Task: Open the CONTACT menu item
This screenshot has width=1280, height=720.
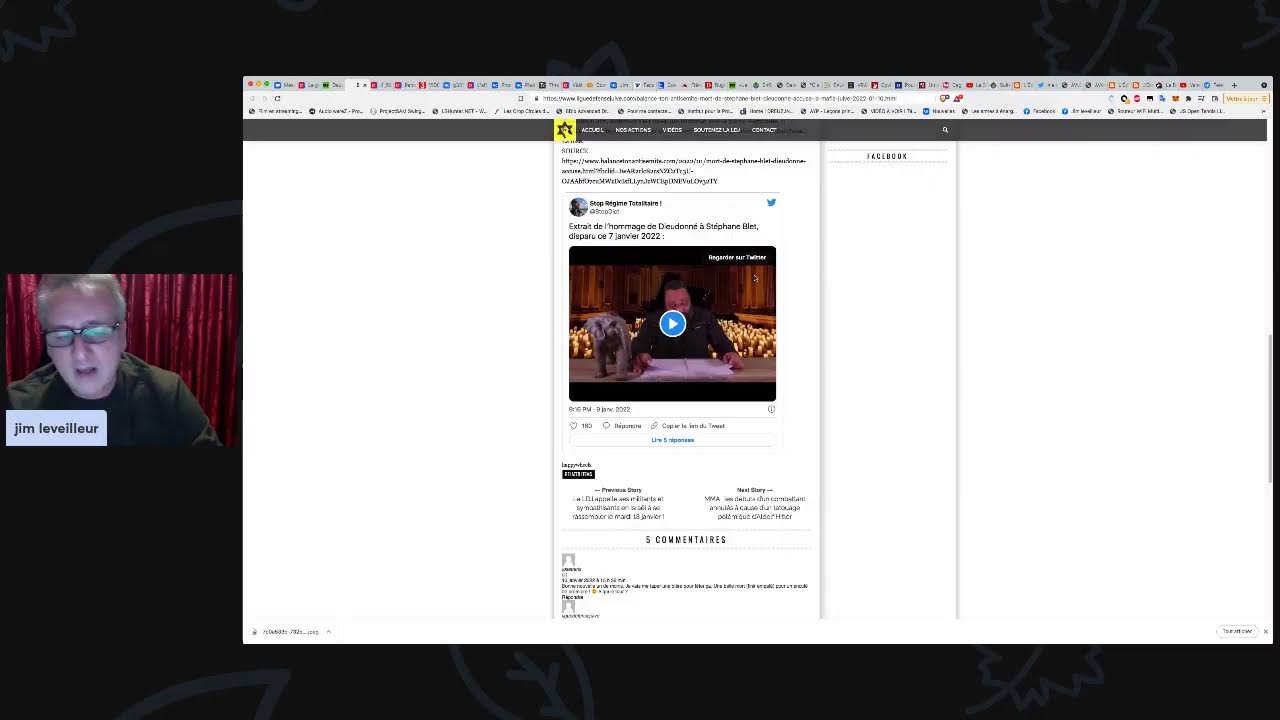Action: coord(764,130)
